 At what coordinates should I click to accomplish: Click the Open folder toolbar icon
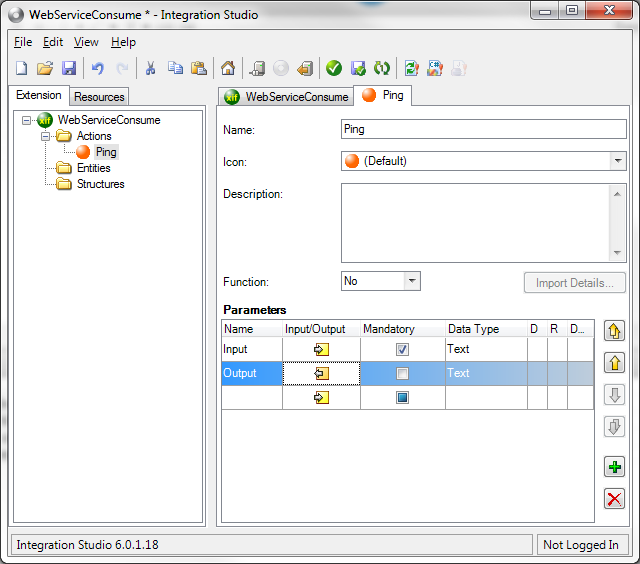pyautogui.click(x=45, y=68)
